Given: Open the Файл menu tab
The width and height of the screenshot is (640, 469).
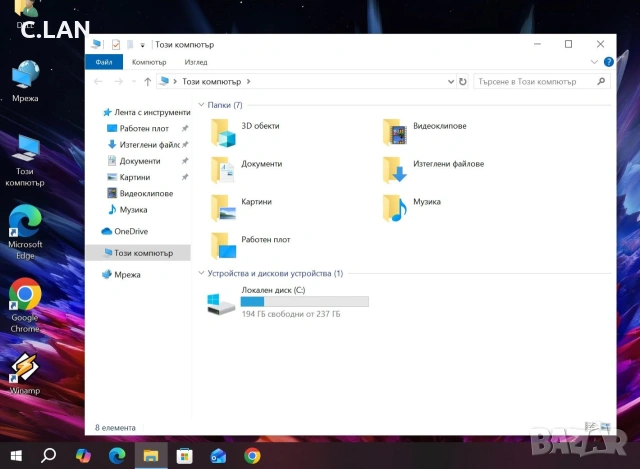Looking at the screenshot, I should 104,62.
